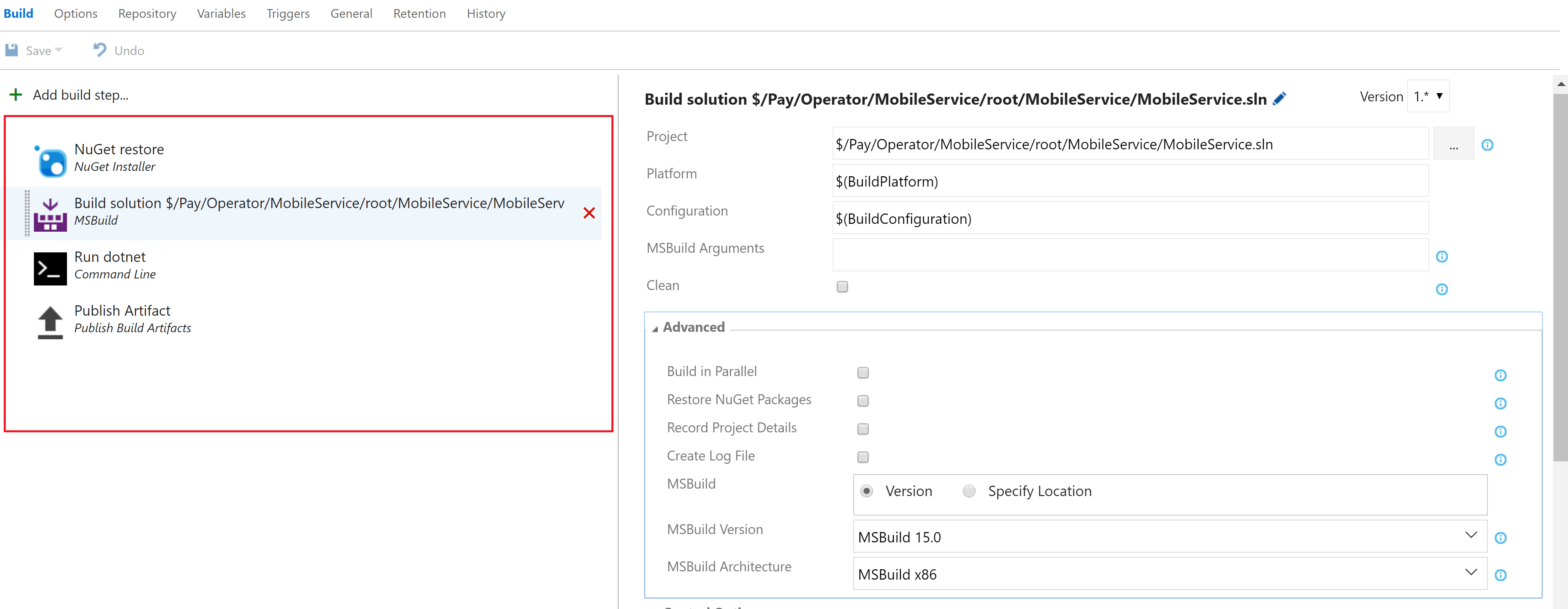The height and width of the screenshot is (609, 1568).
Task: Check Restore NuGet Packages
Action: 862,400
